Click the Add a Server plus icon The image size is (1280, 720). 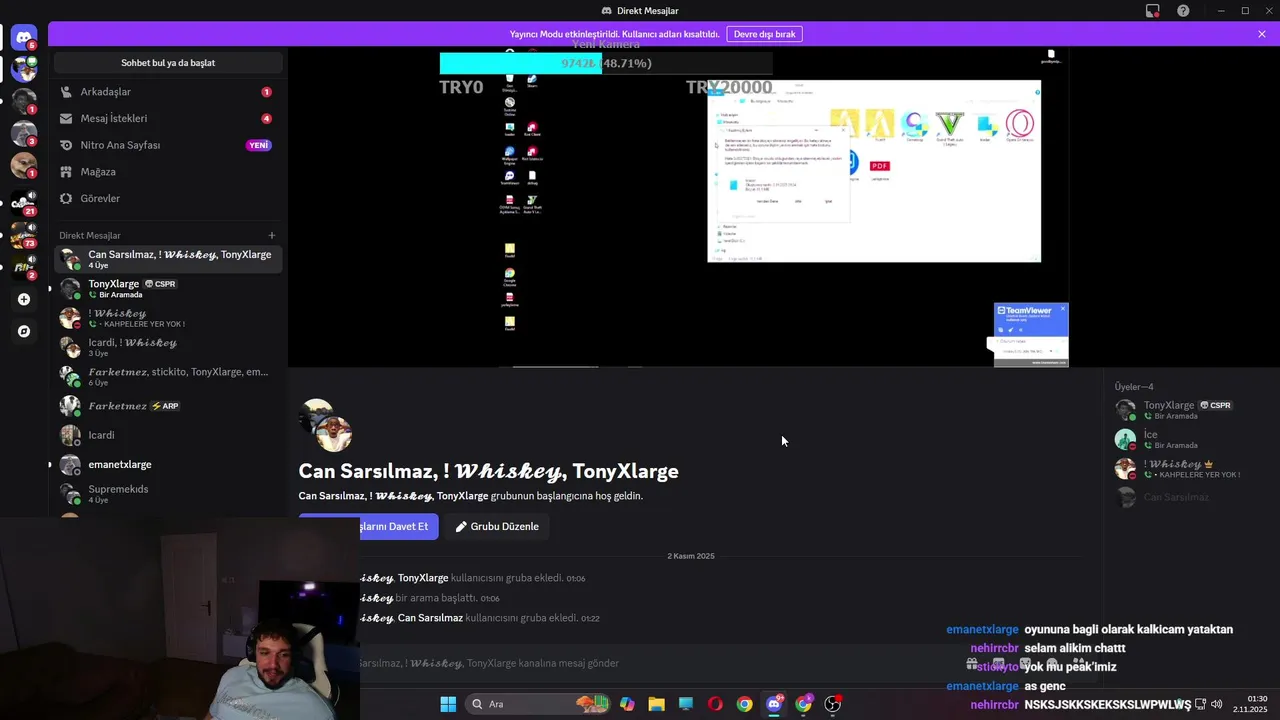point(24,299)
